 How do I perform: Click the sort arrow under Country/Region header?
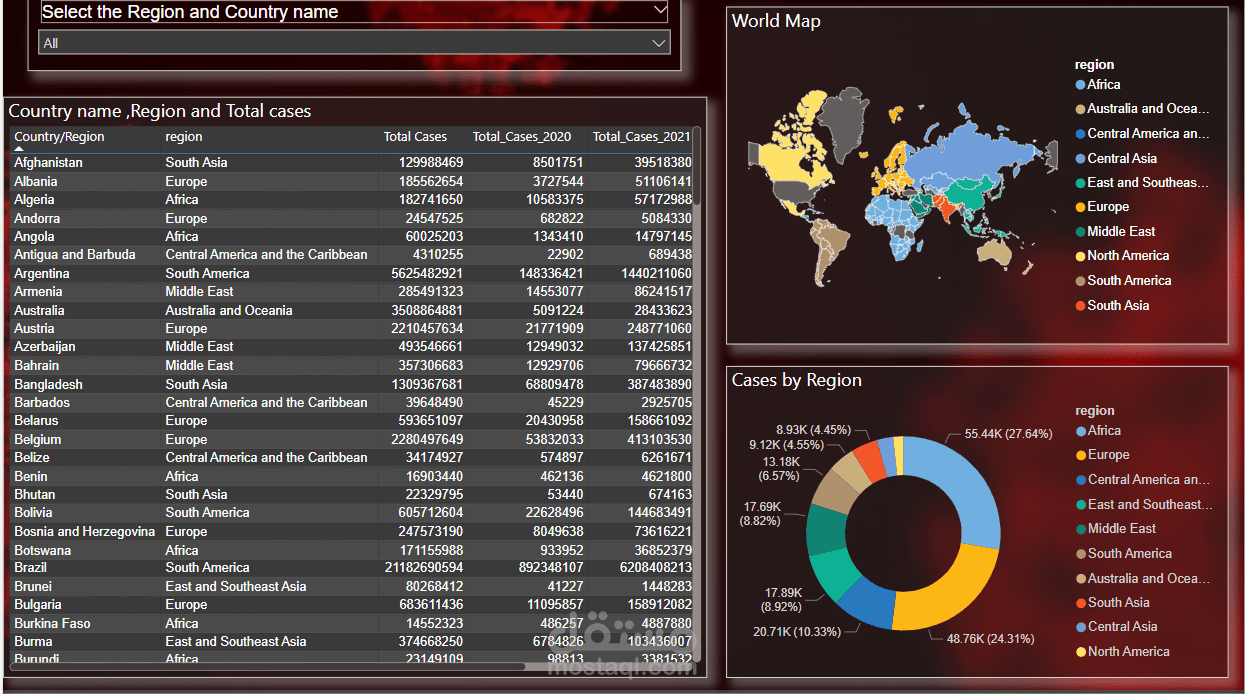click(x=18, y=148)
